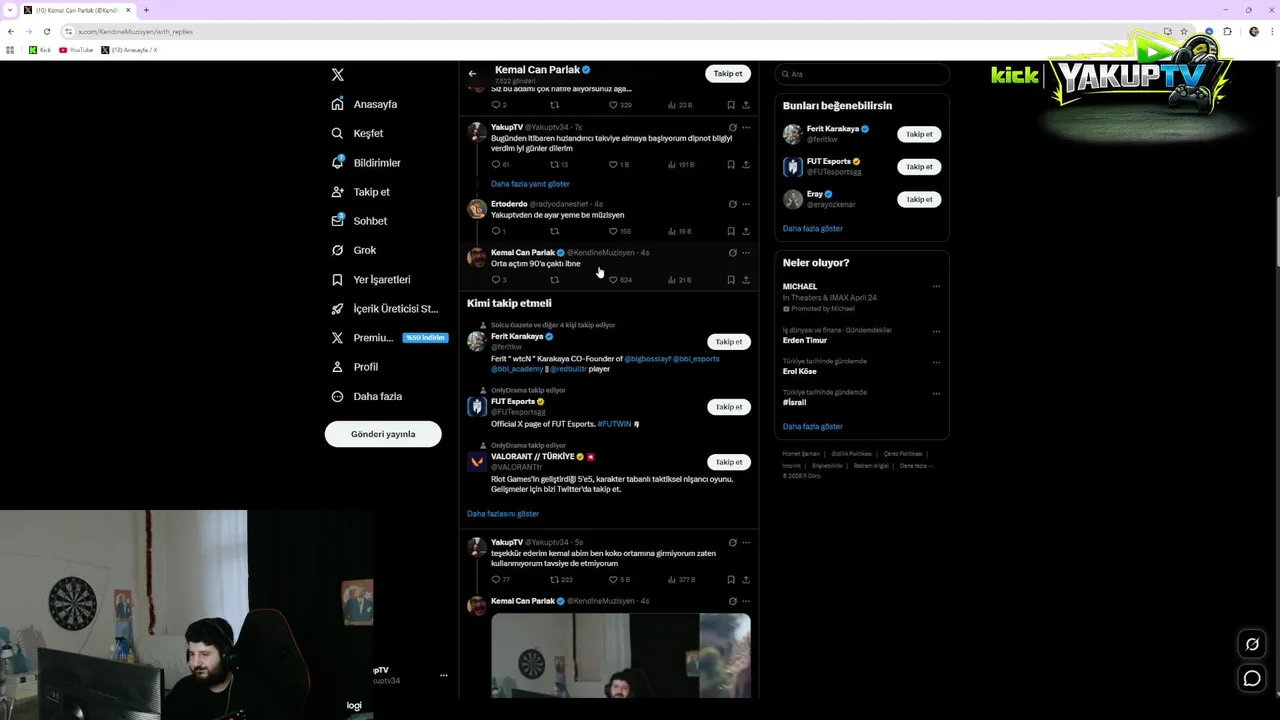The height and width of the screenshot is (720, 1280).
Task: Open more options on YakupTV's 'teşekkür ederim' post
Action: point(746,542)
